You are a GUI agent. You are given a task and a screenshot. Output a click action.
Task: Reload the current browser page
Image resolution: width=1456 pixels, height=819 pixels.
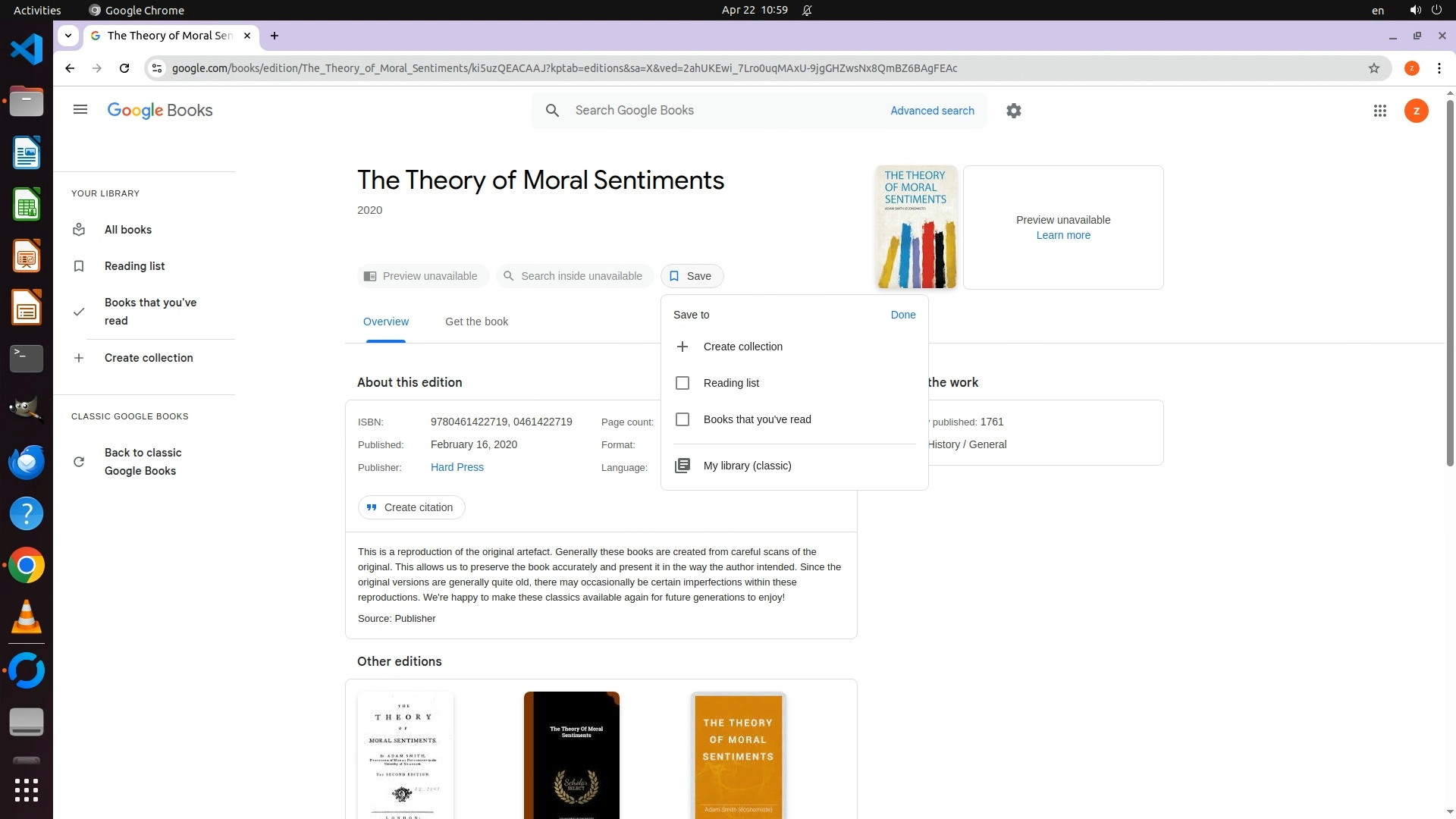[124, 68]
